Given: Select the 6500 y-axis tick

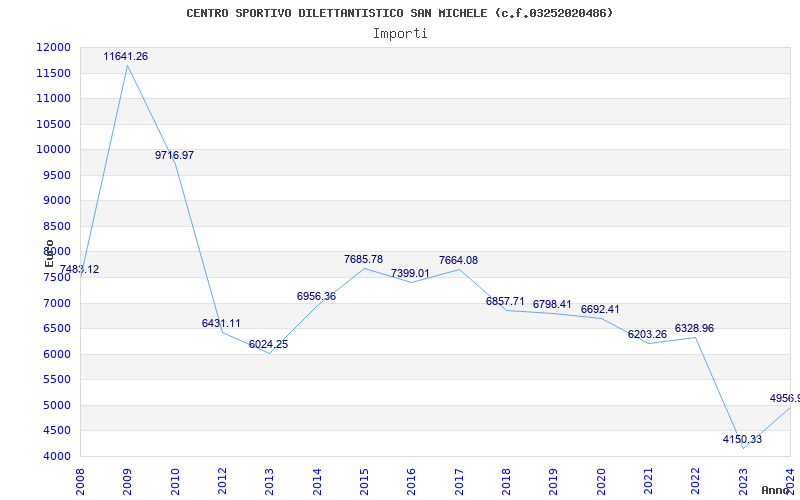Looking at the screenshot, I should tap(56, 329).
